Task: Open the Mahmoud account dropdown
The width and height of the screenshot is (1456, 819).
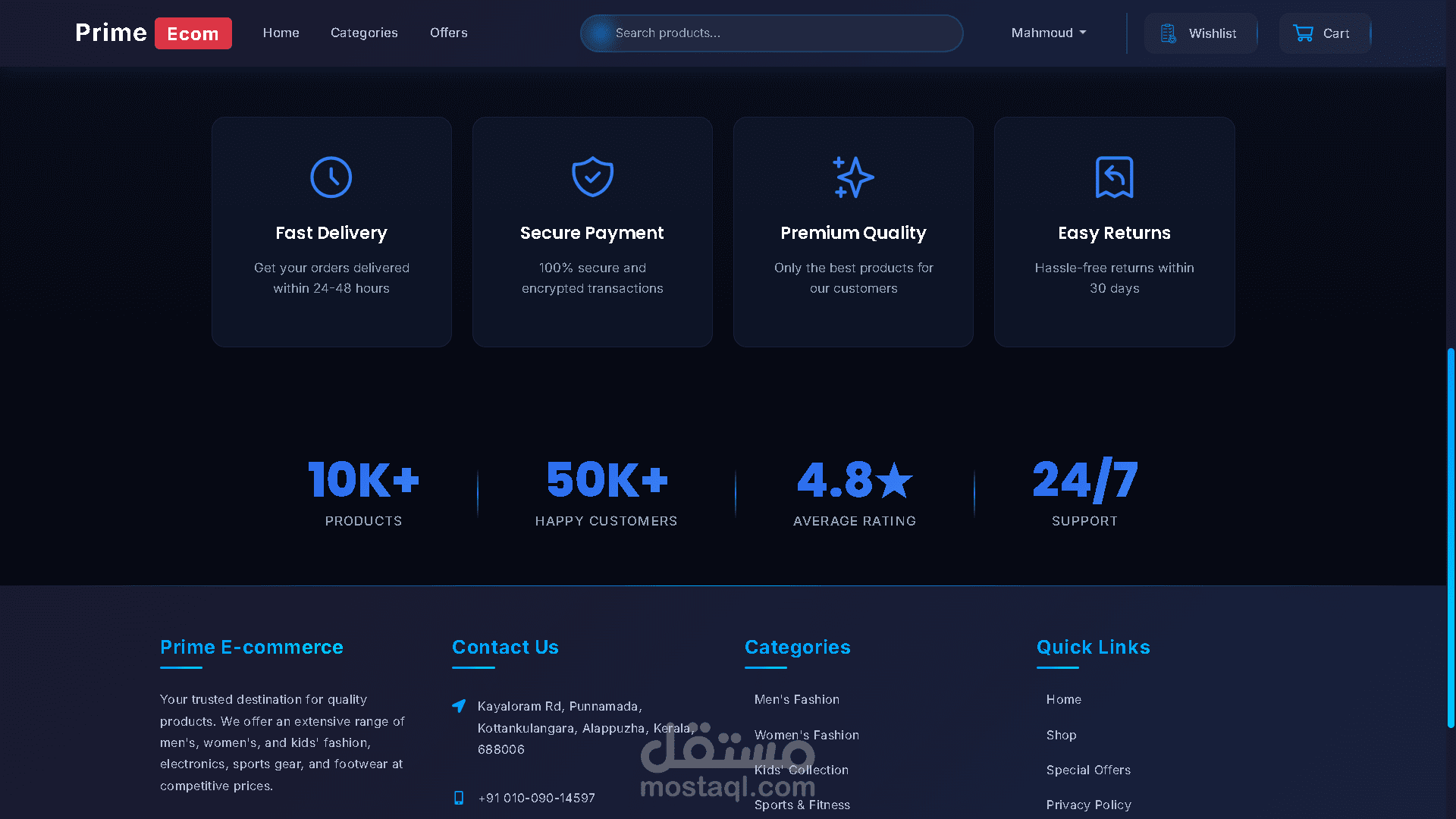Action: 1049,33
